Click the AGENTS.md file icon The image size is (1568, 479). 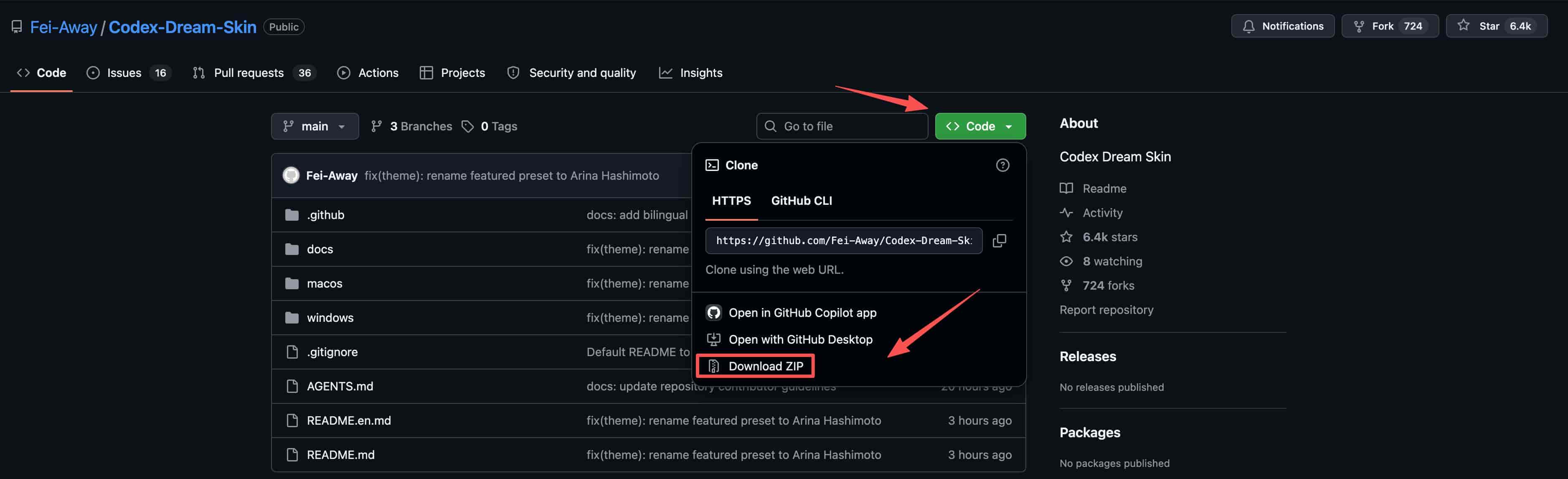point(292,386)
